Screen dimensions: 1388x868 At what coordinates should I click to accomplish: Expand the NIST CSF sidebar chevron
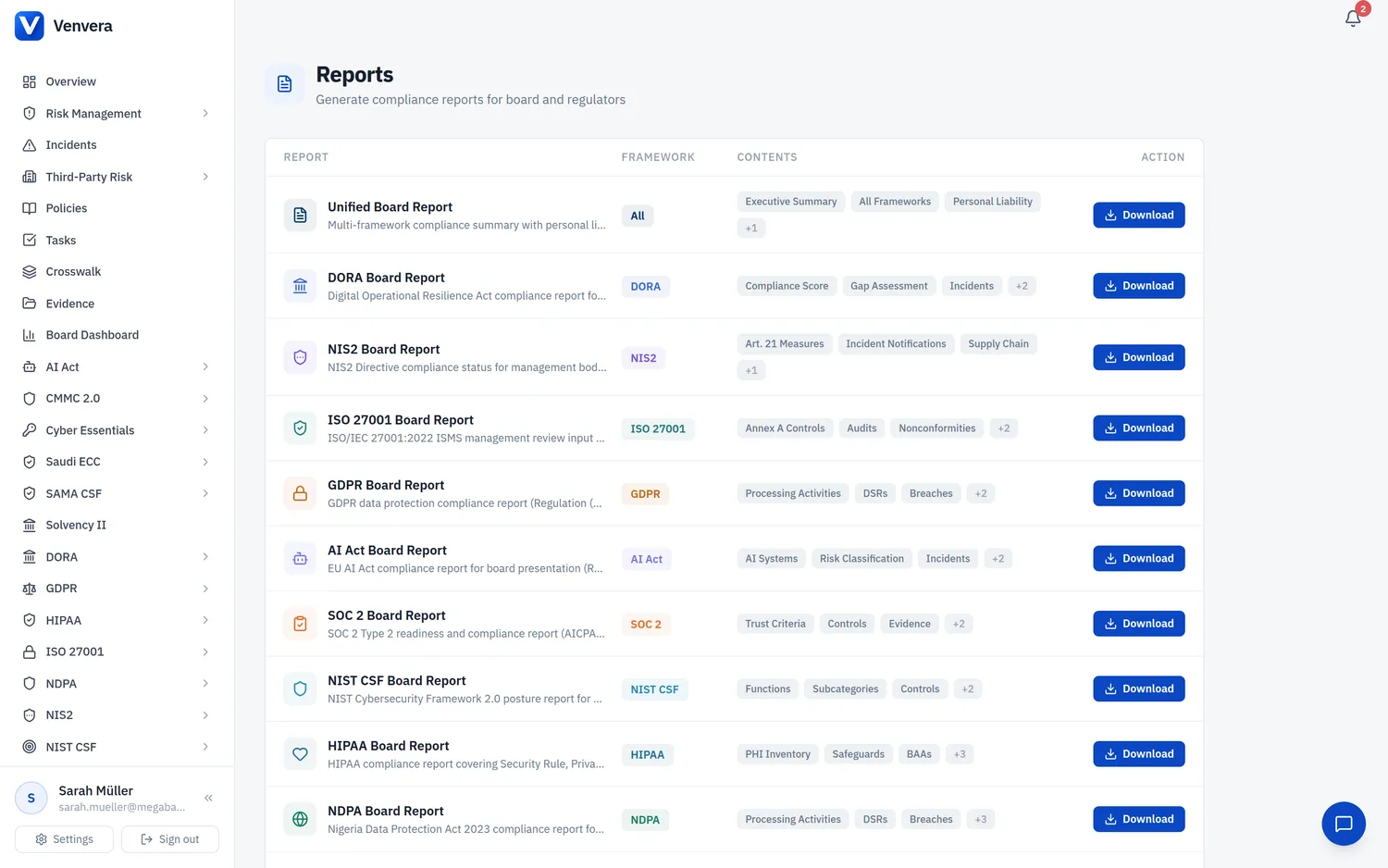point(205,747)
